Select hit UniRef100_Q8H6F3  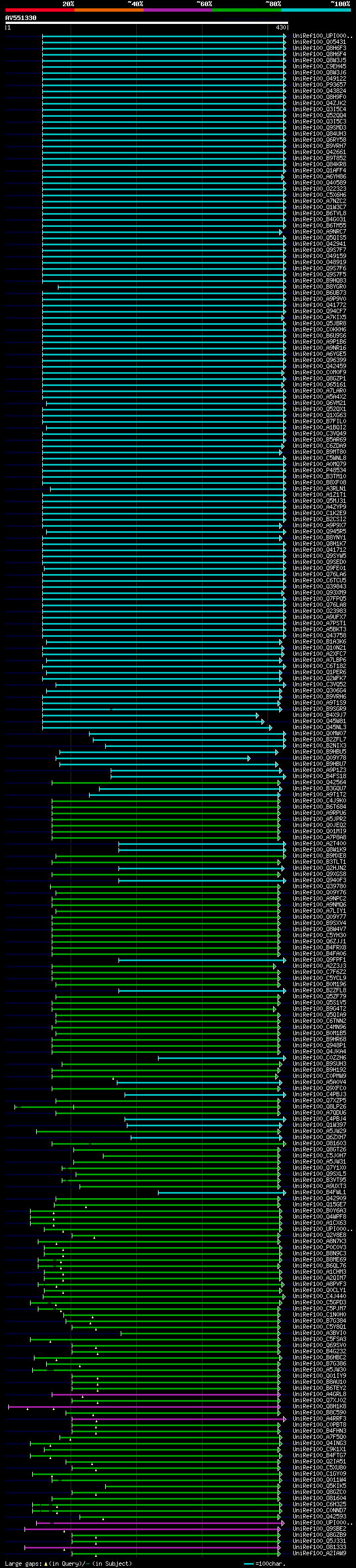coord(319,48)
